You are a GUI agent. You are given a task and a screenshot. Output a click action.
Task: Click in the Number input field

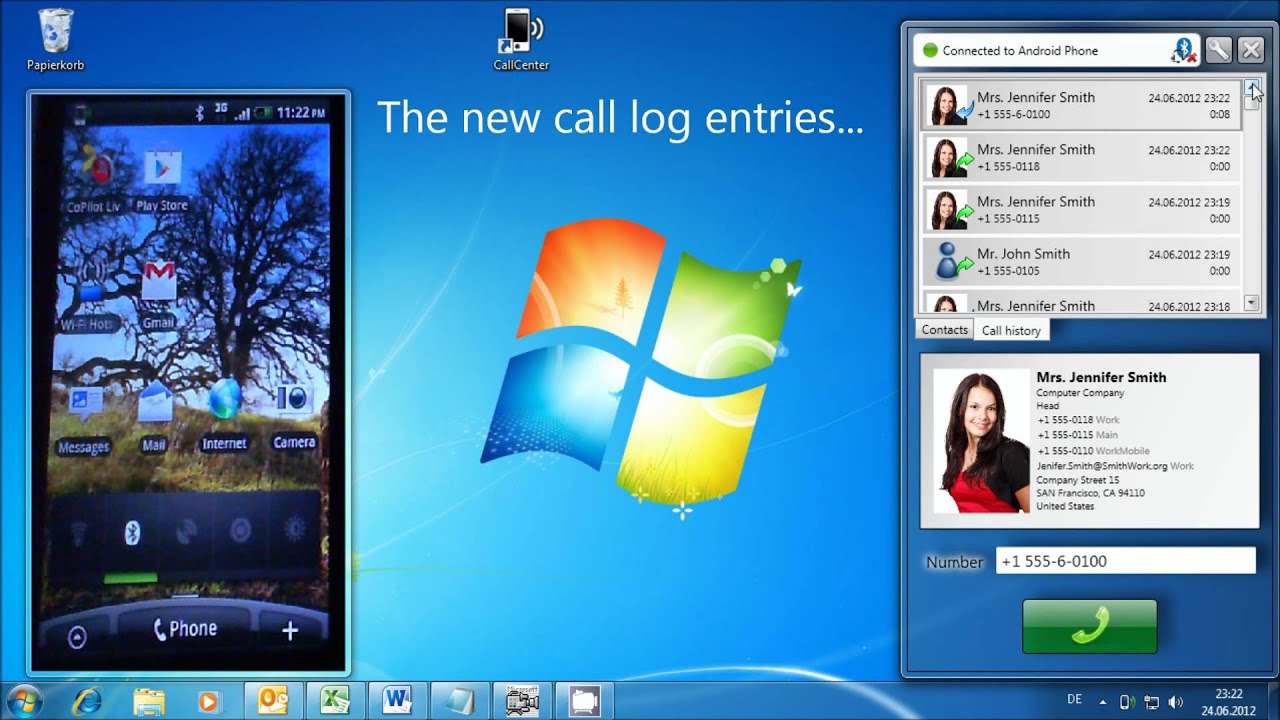[x=1125, y=561]
